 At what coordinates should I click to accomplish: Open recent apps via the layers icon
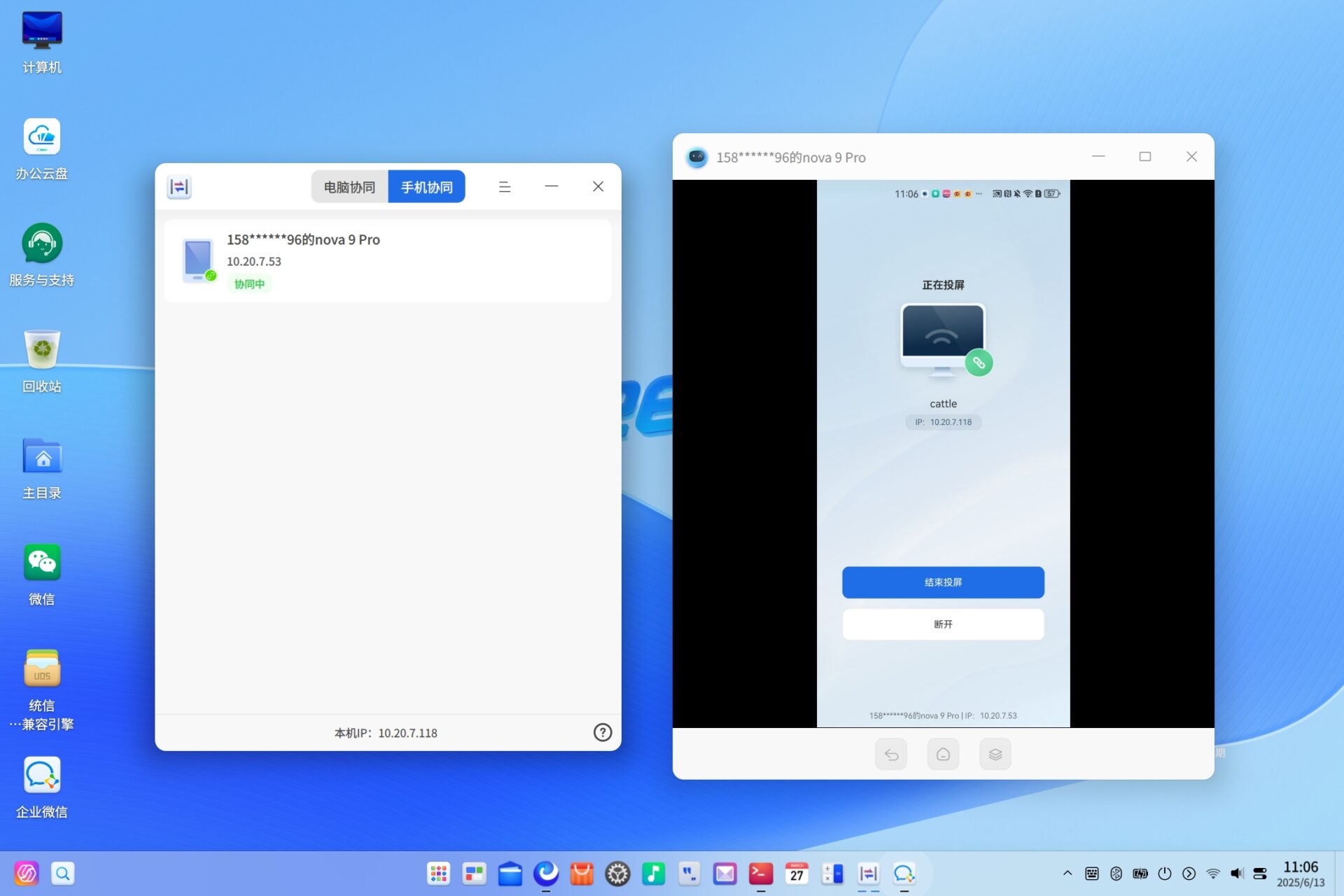995,754
